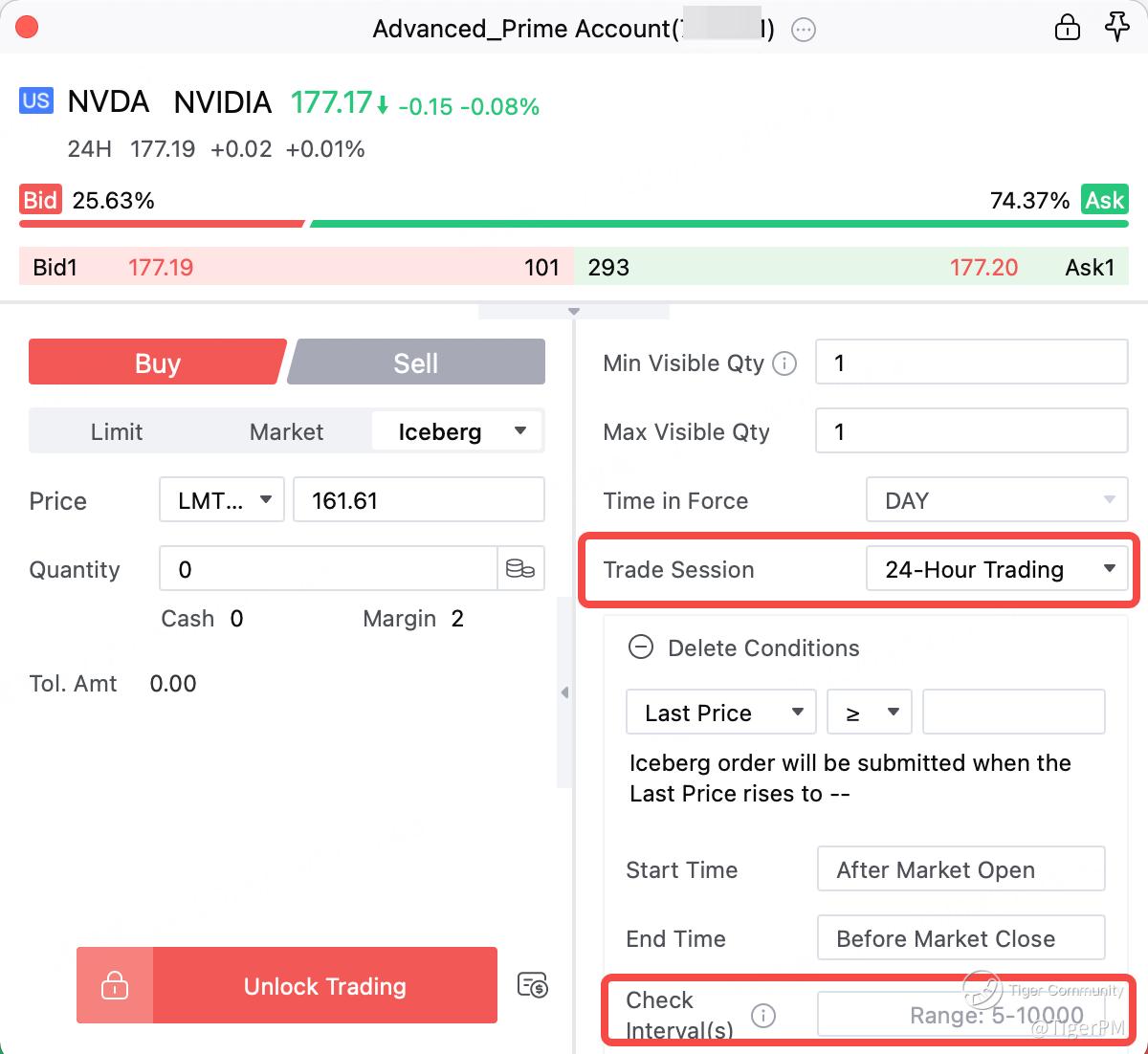Click the green Ask ratio bar
Viewport: 1148px width, 1054px height.
point(719,224)
